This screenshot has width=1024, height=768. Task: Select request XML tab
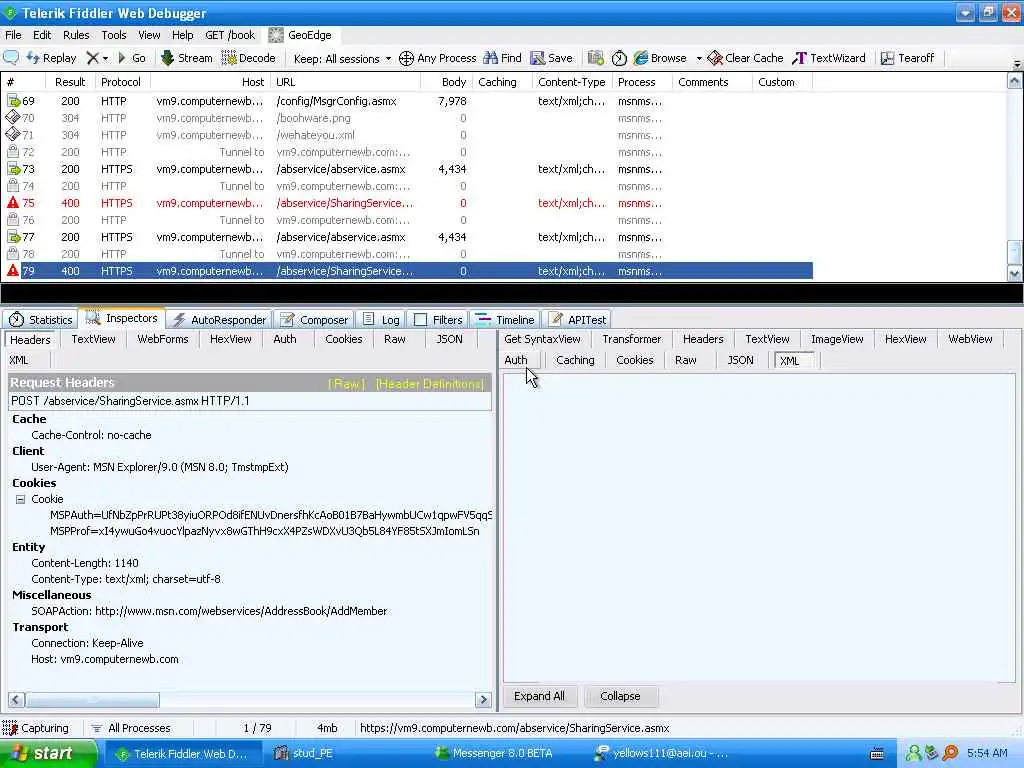click(x=19, y=360)
